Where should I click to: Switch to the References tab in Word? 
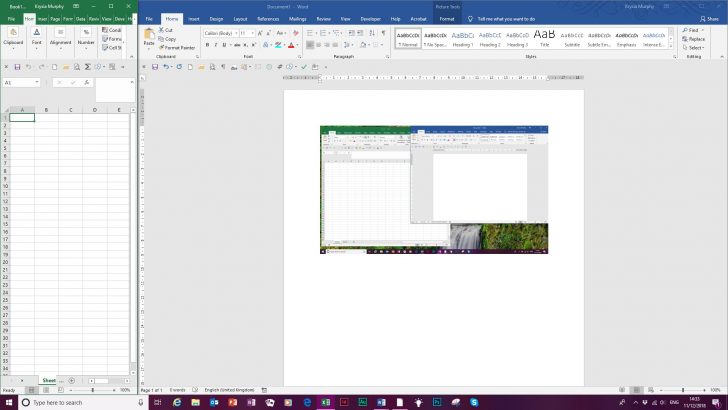[268, 19]
